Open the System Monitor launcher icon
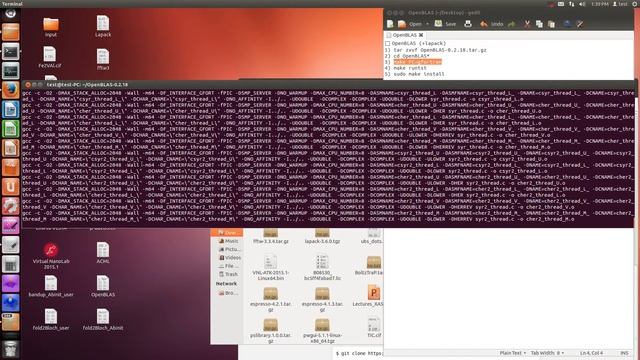 [11, 71]
